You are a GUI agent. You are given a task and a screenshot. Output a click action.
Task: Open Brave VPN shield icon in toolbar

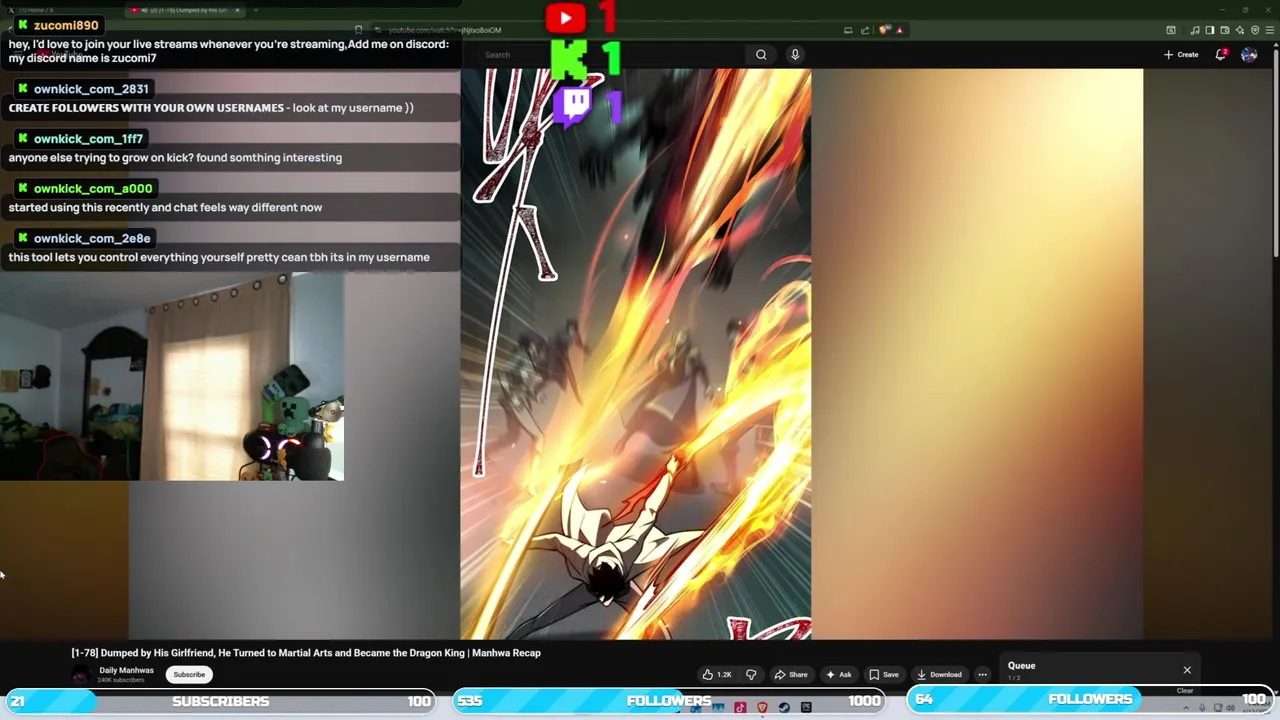1255,30
